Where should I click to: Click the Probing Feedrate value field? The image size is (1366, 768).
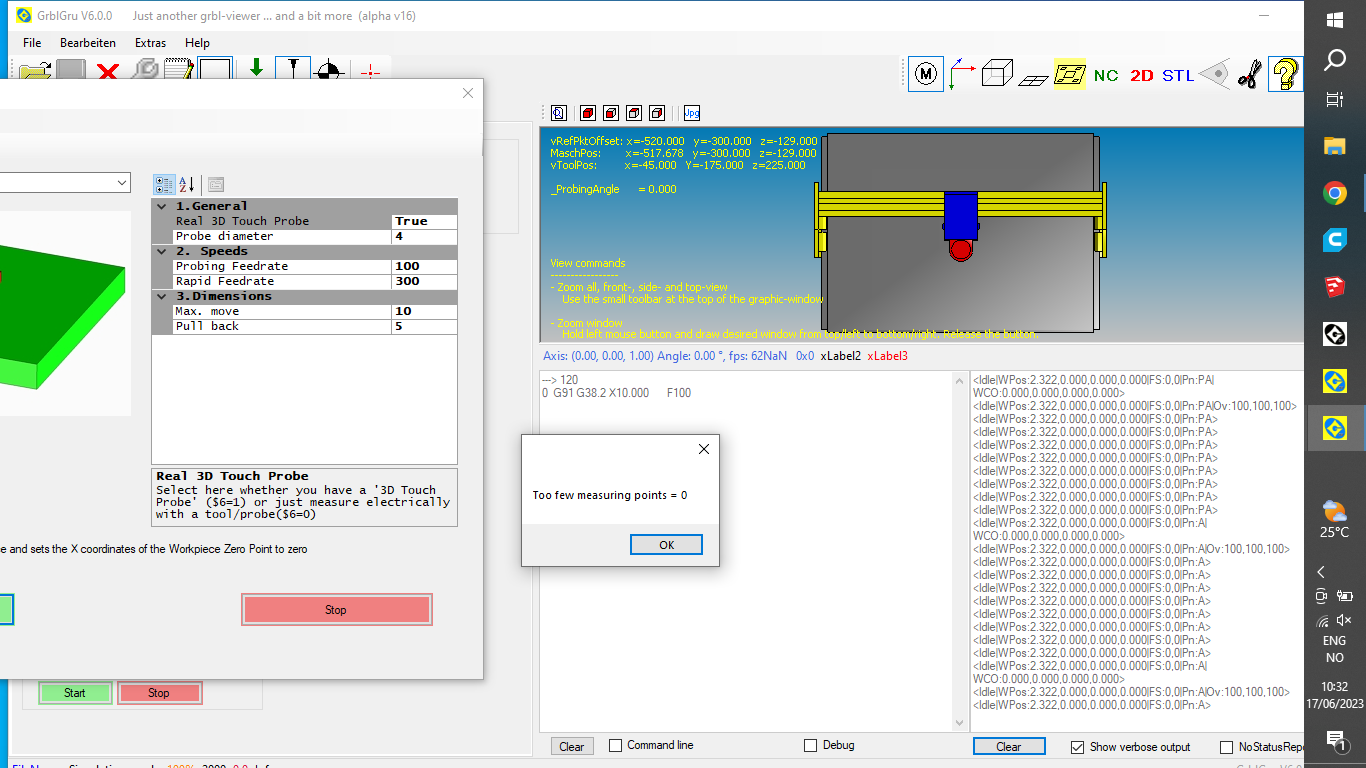[424, 266]
